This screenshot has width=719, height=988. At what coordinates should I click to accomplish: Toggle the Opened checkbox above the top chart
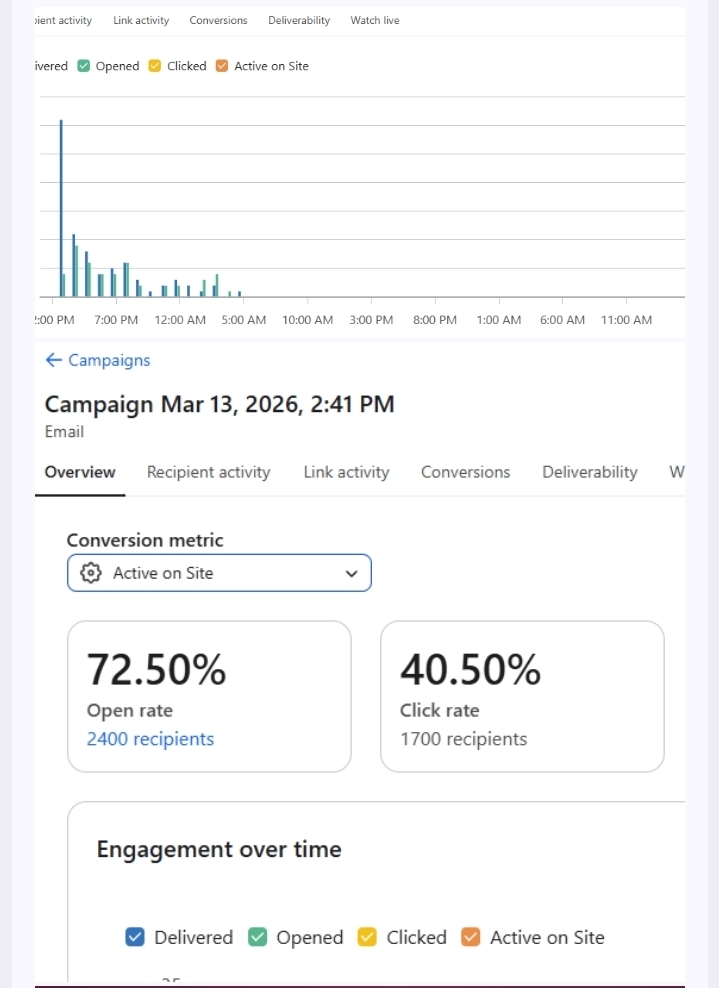click(84, 66)
